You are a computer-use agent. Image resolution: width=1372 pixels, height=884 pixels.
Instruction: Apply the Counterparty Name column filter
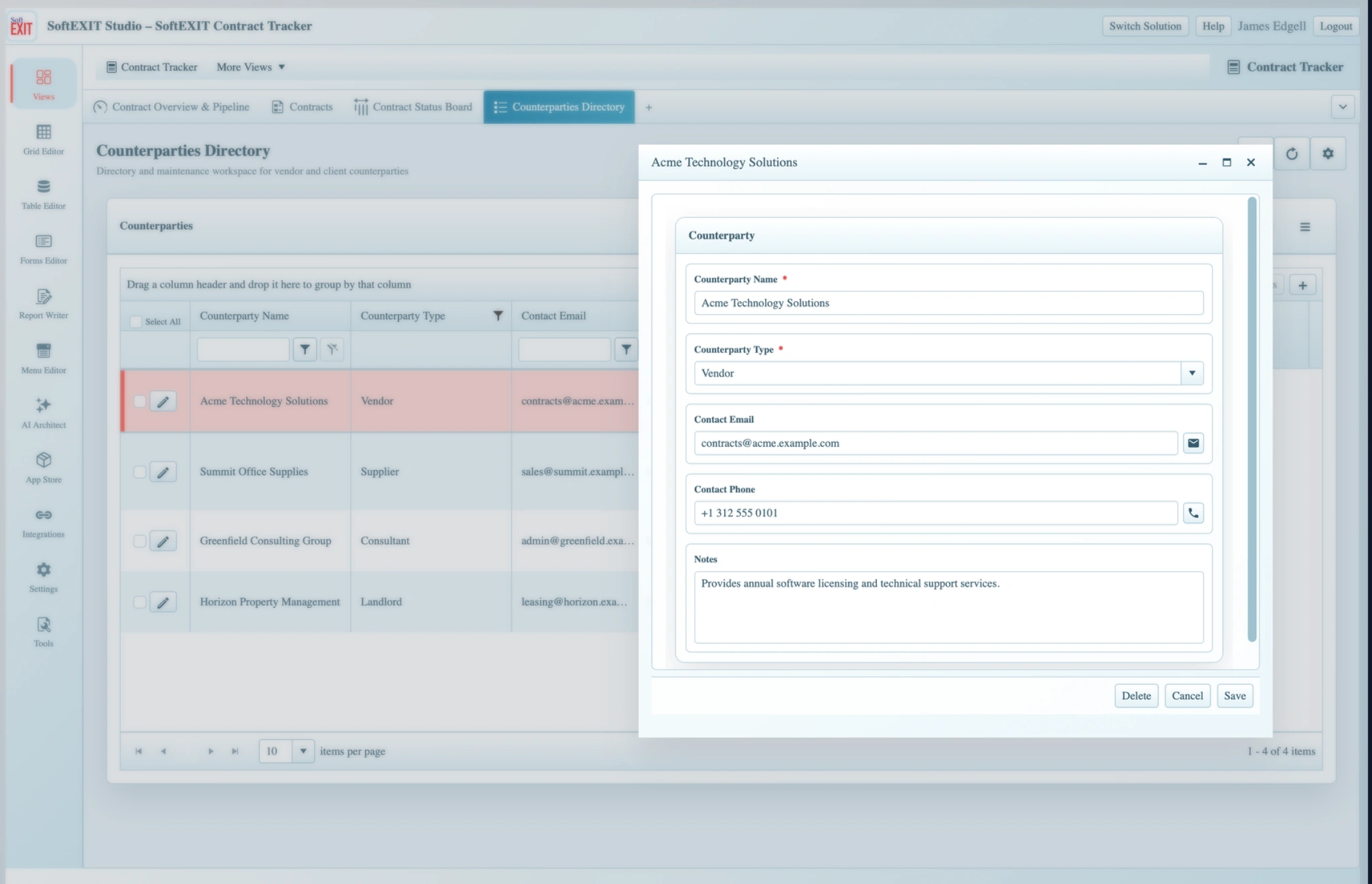(305, 349)
